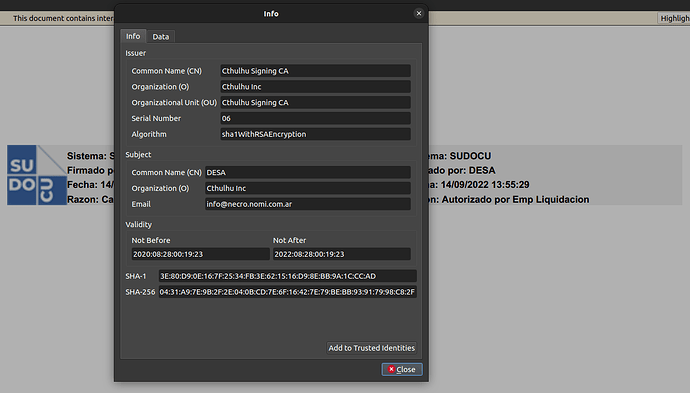Click the 'Not After' label
Viewport: 690px width, 393px height.
(289, 240)
